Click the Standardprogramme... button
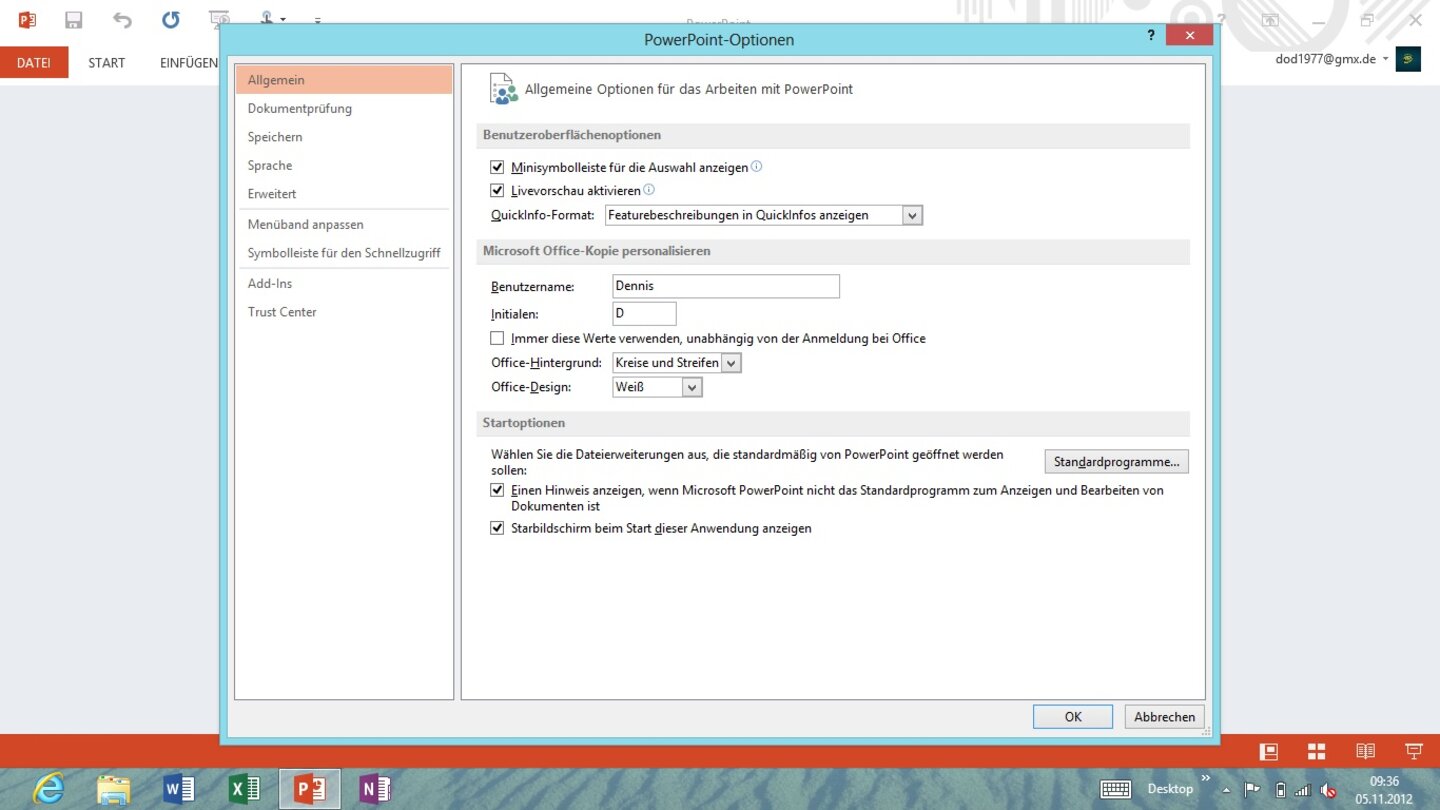The width and height of the screenshot is (1440, 810). coord(1116,462)
